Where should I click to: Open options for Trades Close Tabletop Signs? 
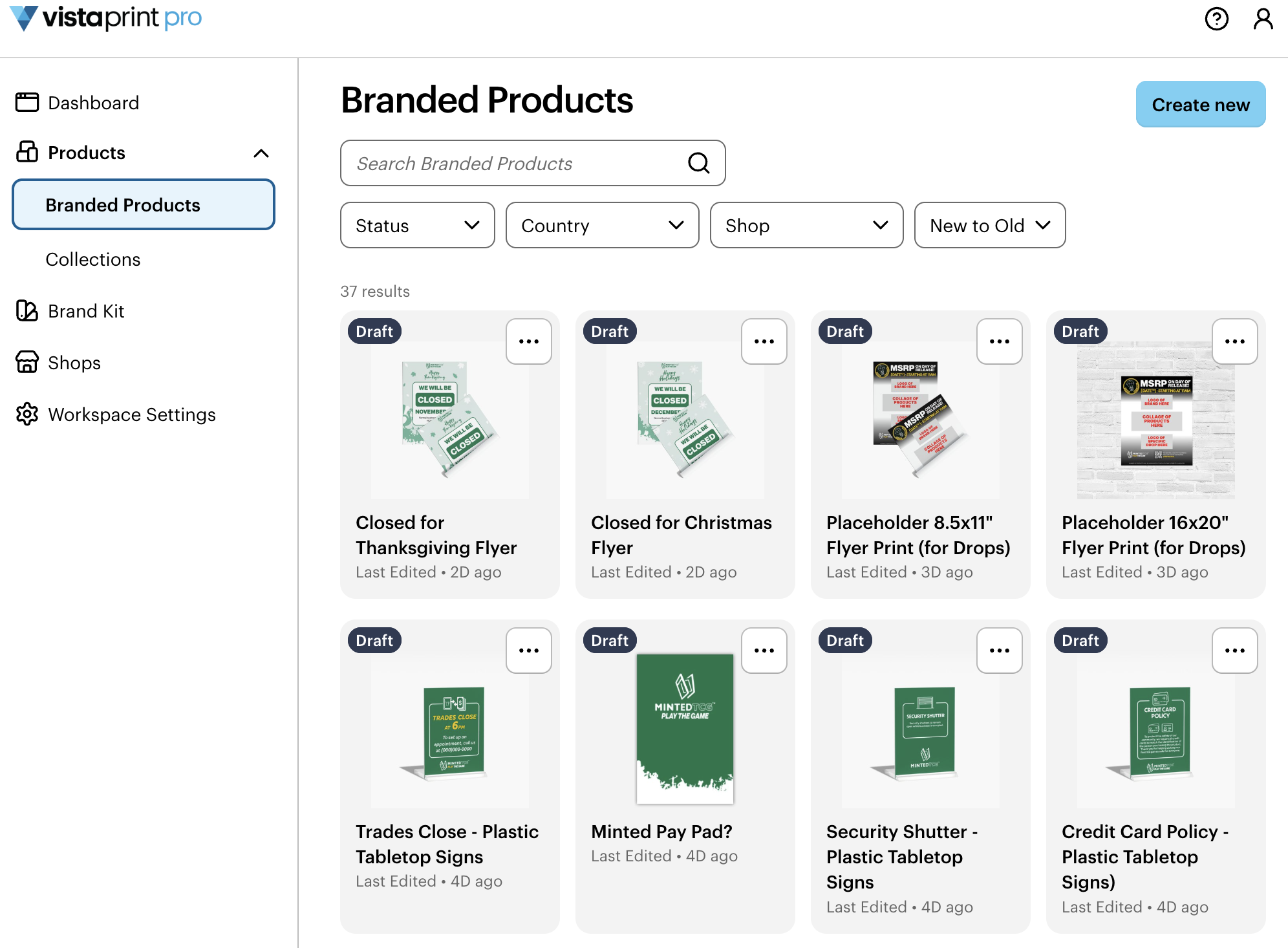tap(529, 651)
